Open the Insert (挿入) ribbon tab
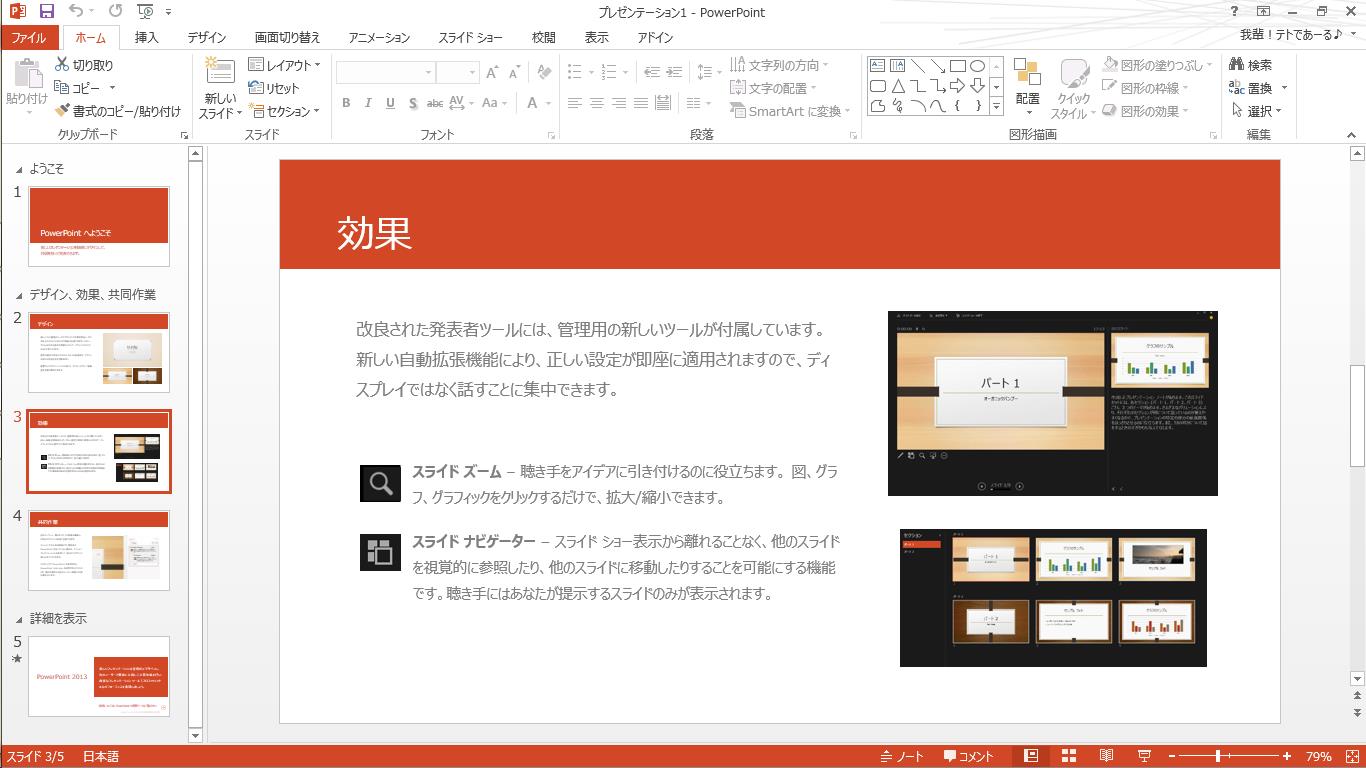This screenshot has height=768, width=1366. click(x=146, y=38)
